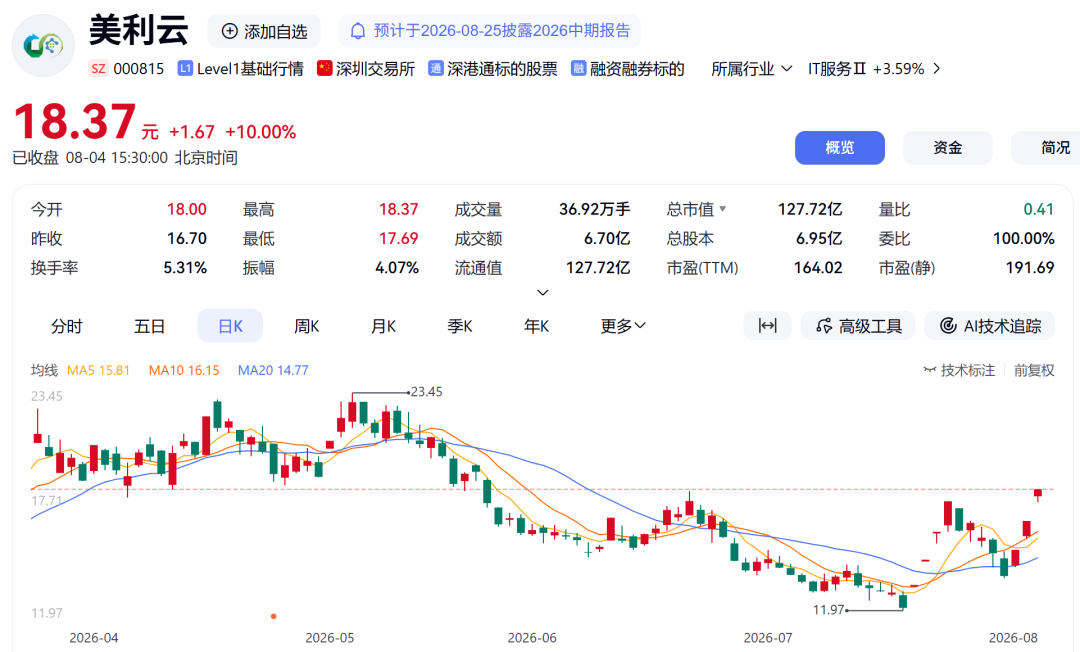The height and width of the screenshot is (652, 1080).
Task: Click the stock price 18.37
Action: [x=75, y=122]
